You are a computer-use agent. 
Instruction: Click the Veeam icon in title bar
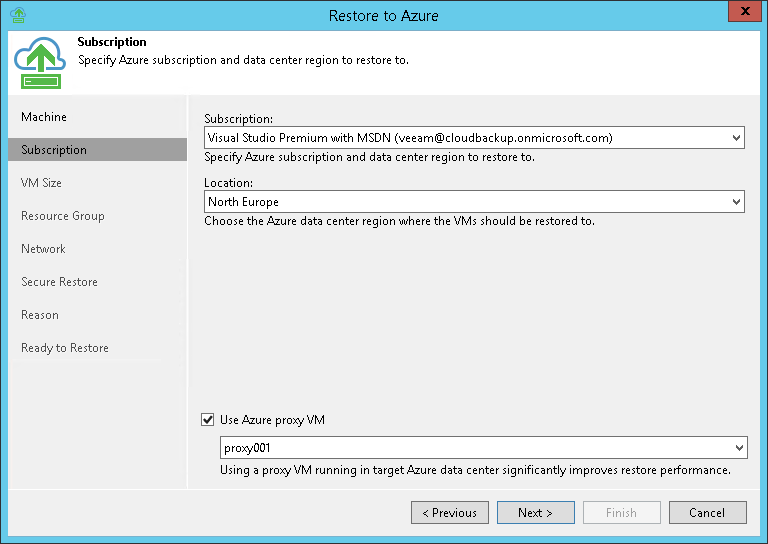pos(16,15)
